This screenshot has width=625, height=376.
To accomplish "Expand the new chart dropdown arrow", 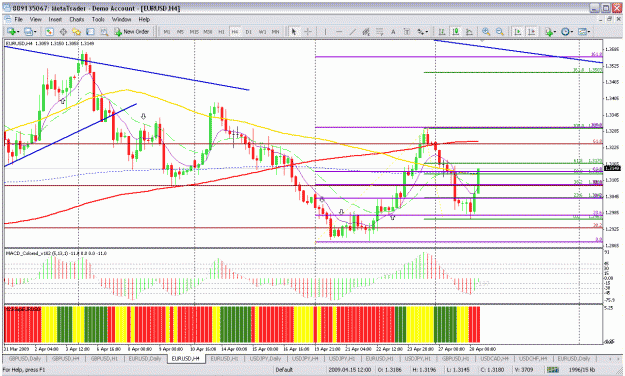I will [18, 32].
